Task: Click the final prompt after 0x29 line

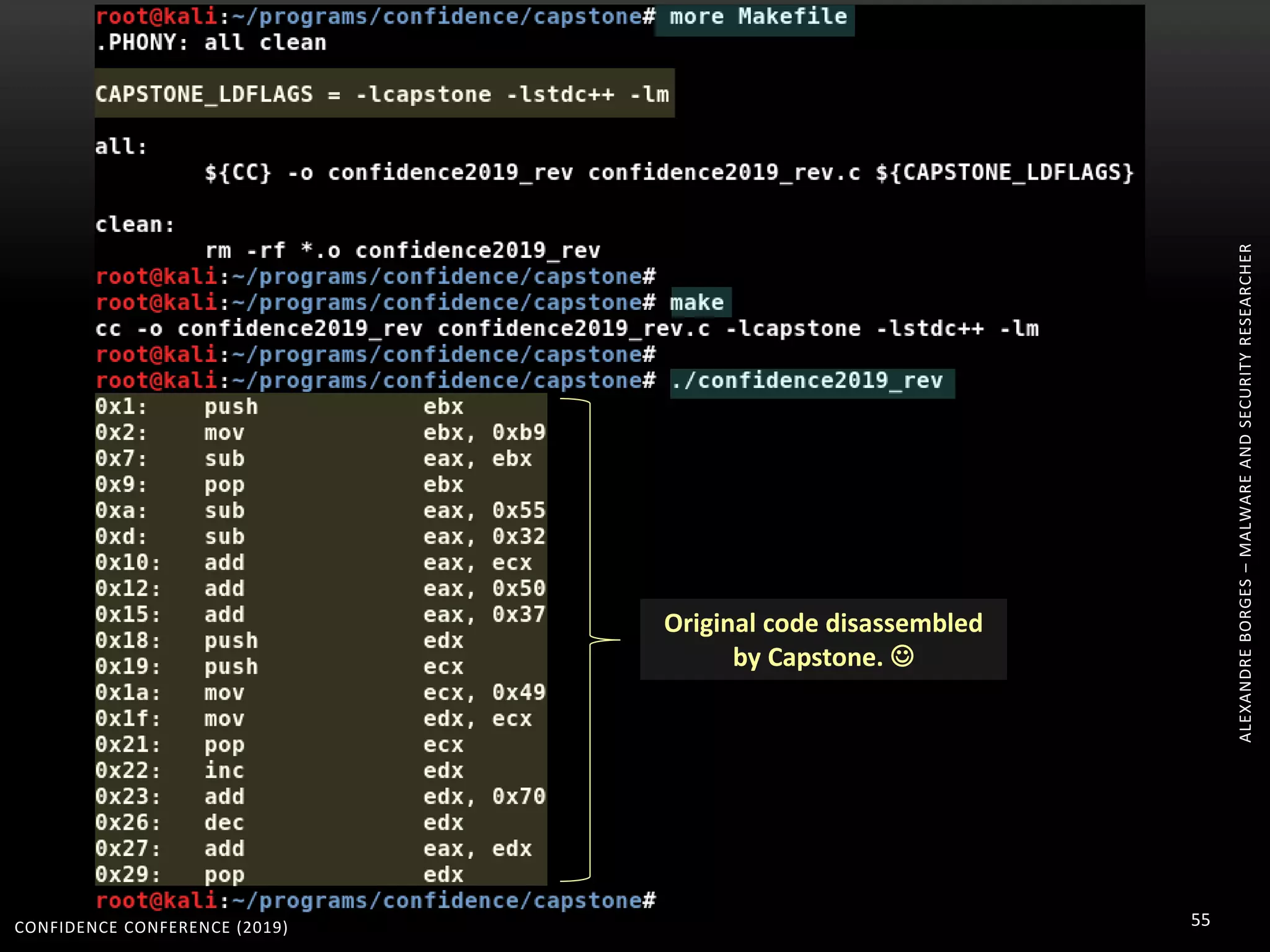Action: [376, 901]
